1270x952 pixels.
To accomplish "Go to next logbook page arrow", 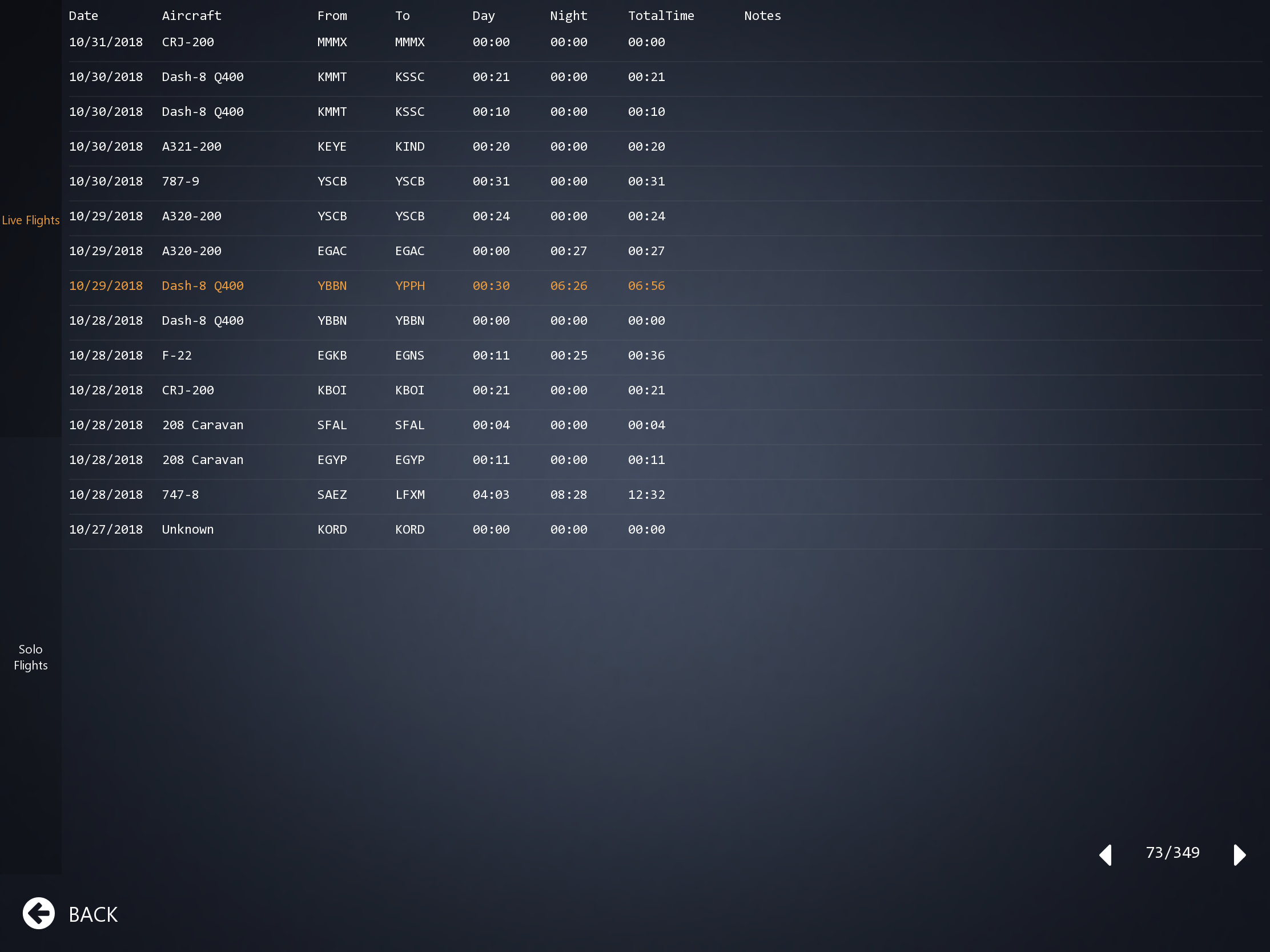I will point(1239,854).
